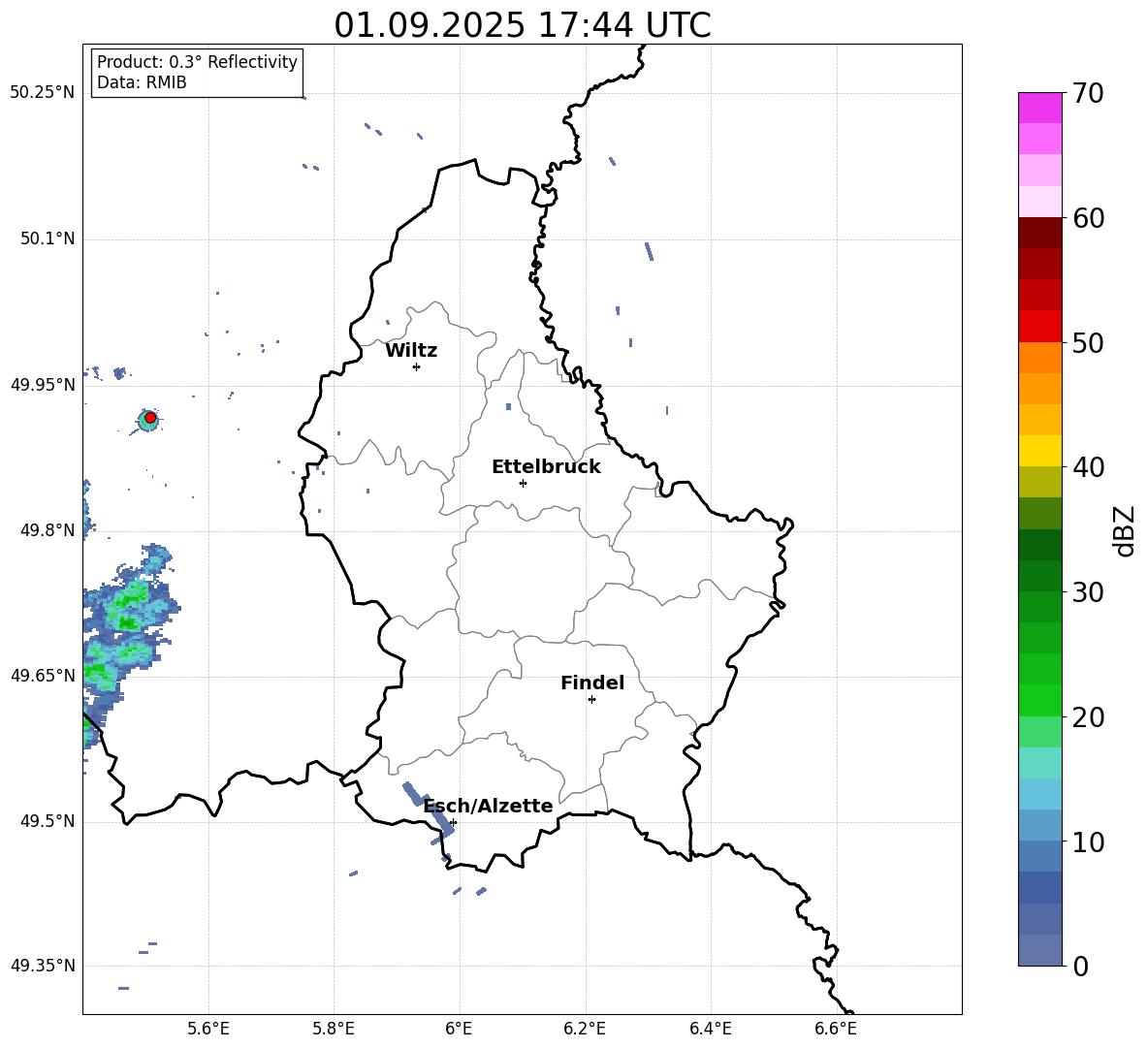Click the 6.2°E longitude label

click(585, 1029)
